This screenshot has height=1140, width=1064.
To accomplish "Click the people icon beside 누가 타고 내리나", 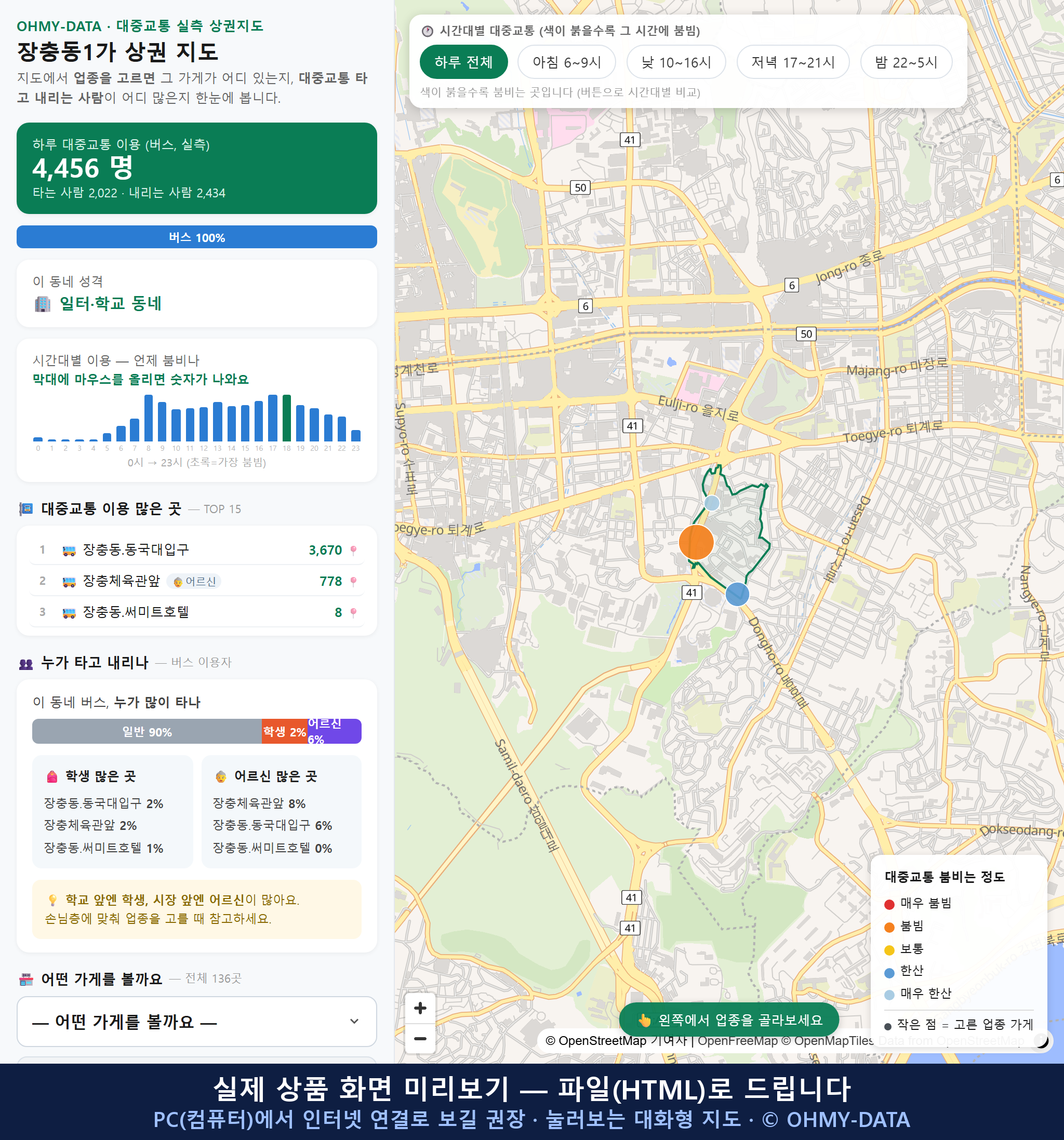I will pyautogui.click(x=26, y=663).
